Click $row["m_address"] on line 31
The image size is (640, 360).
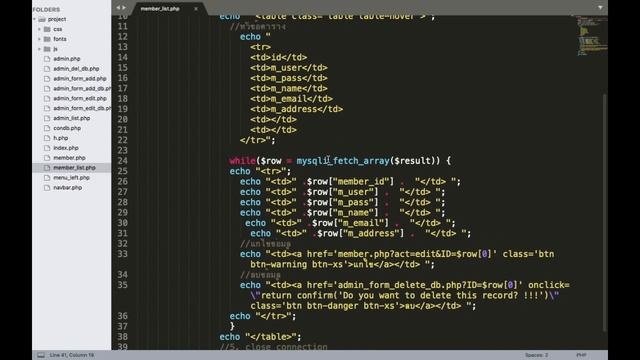click(360, 233)
